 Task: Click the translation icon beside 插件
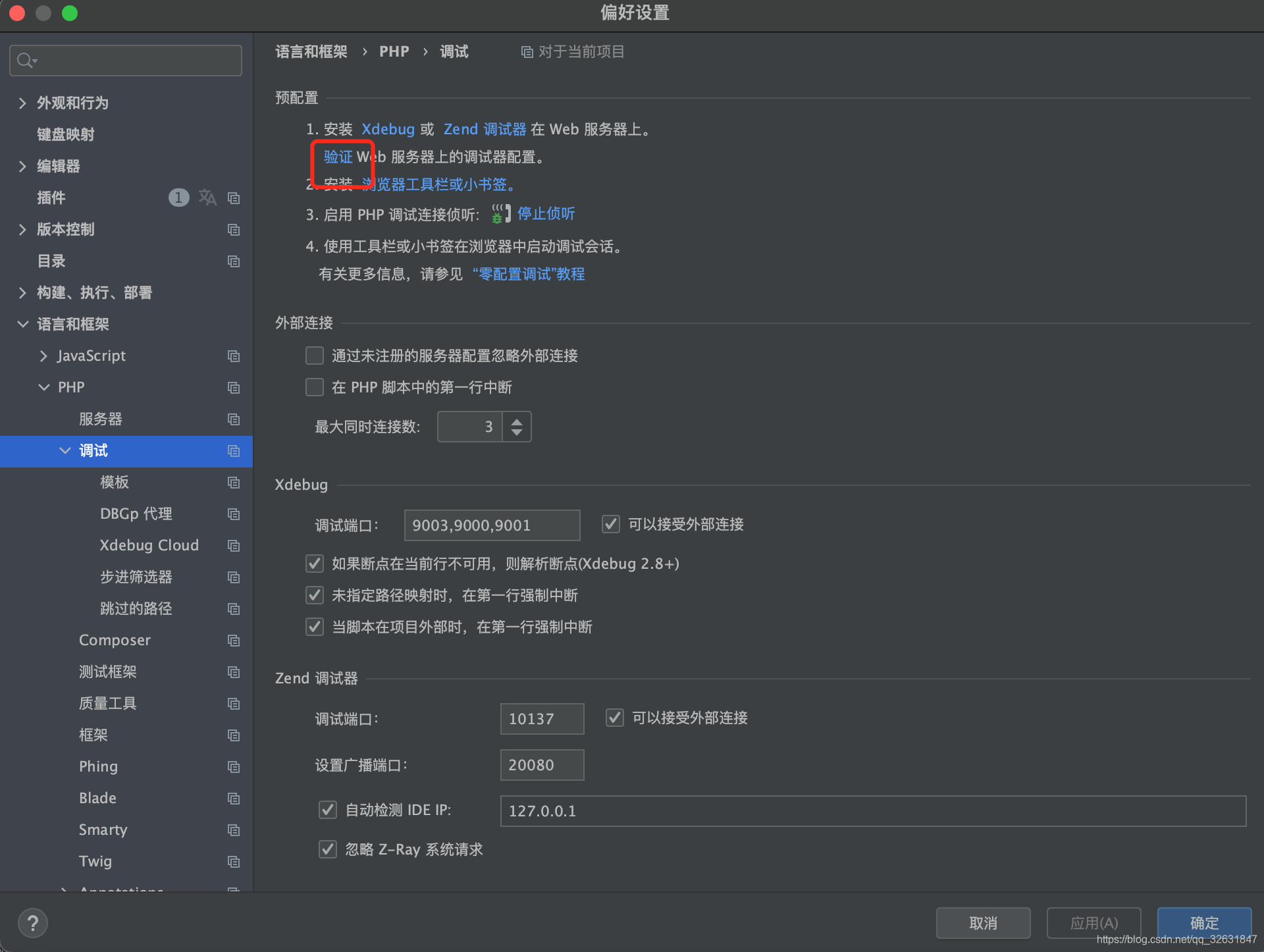pyautogui.click(x=207, y=198)
